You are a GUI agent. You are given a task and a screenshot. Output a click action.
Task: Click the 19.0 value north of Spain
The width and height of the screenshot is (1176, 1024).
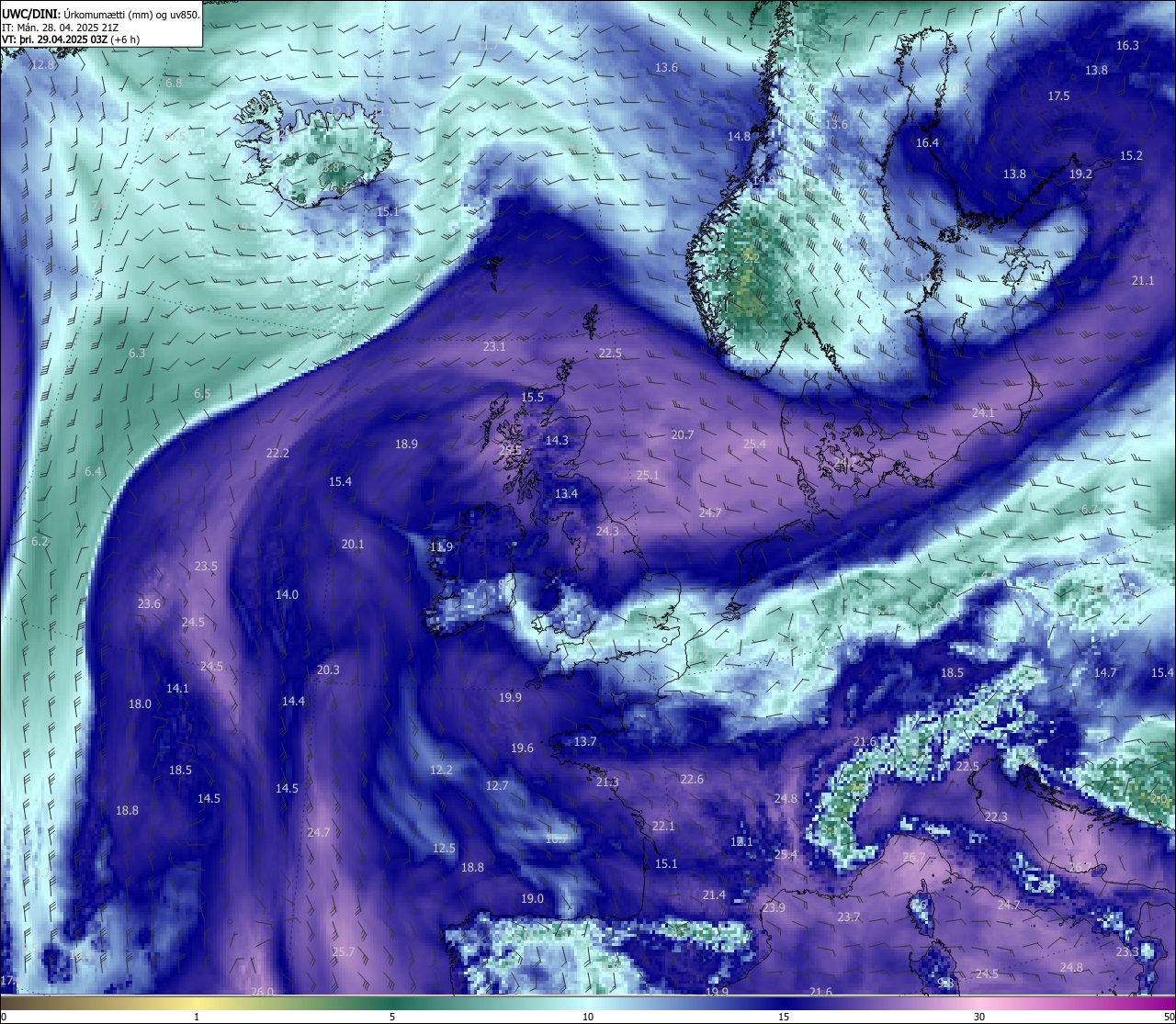[532, 899]
